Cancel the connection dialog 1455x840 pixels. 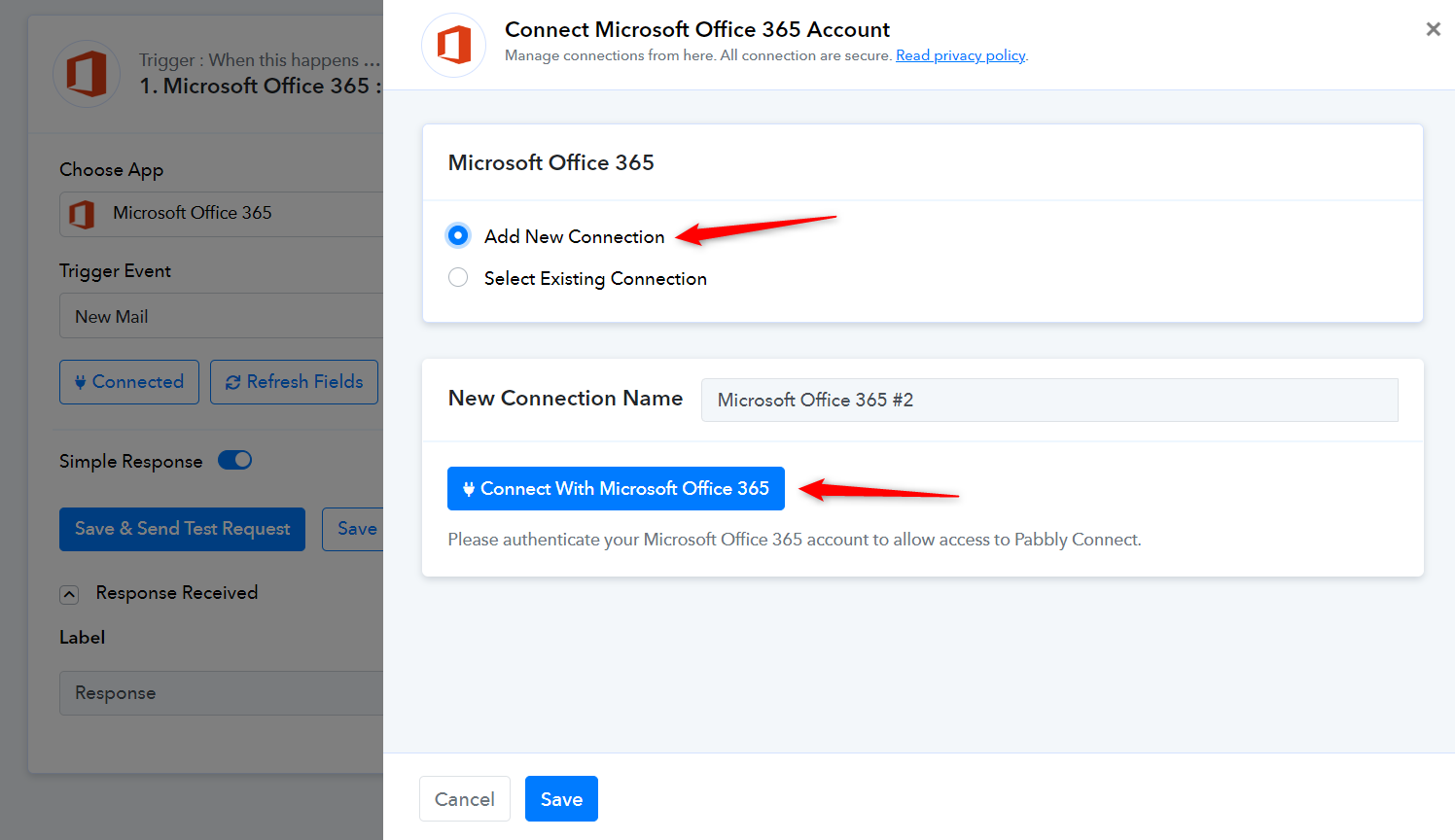[x=464, y=799]
